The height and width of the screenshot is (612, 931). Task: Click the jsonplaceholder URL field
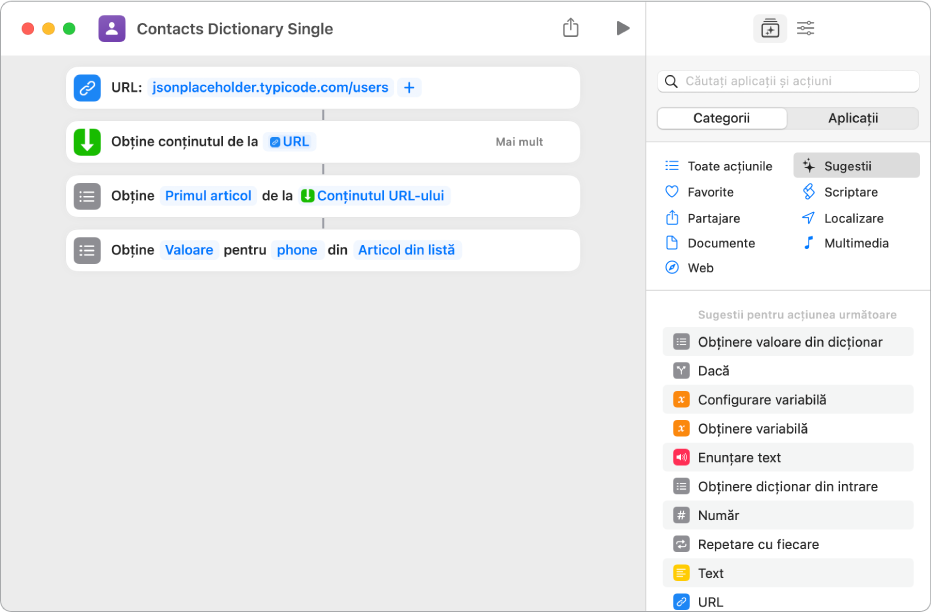point(270,88)
